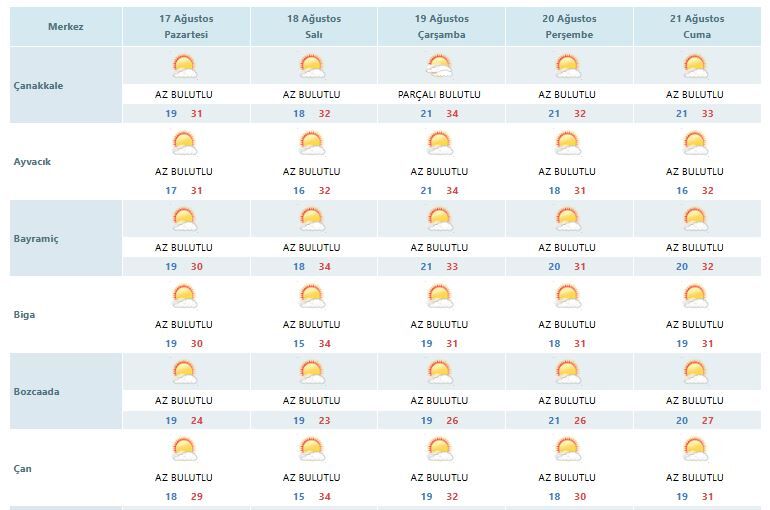Click Çanakkale weather icon for 17 Ağustos
This screenshot has width=770, height=510.
coord(184,67)
